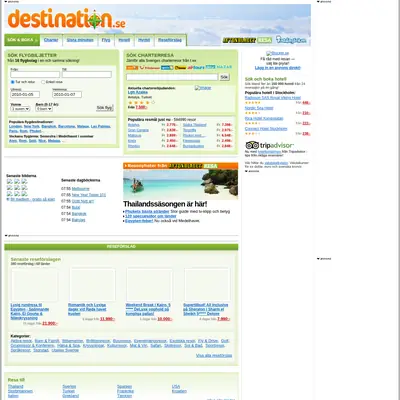Click the Till destination input field
400x400 pixels.
point(87,74)
